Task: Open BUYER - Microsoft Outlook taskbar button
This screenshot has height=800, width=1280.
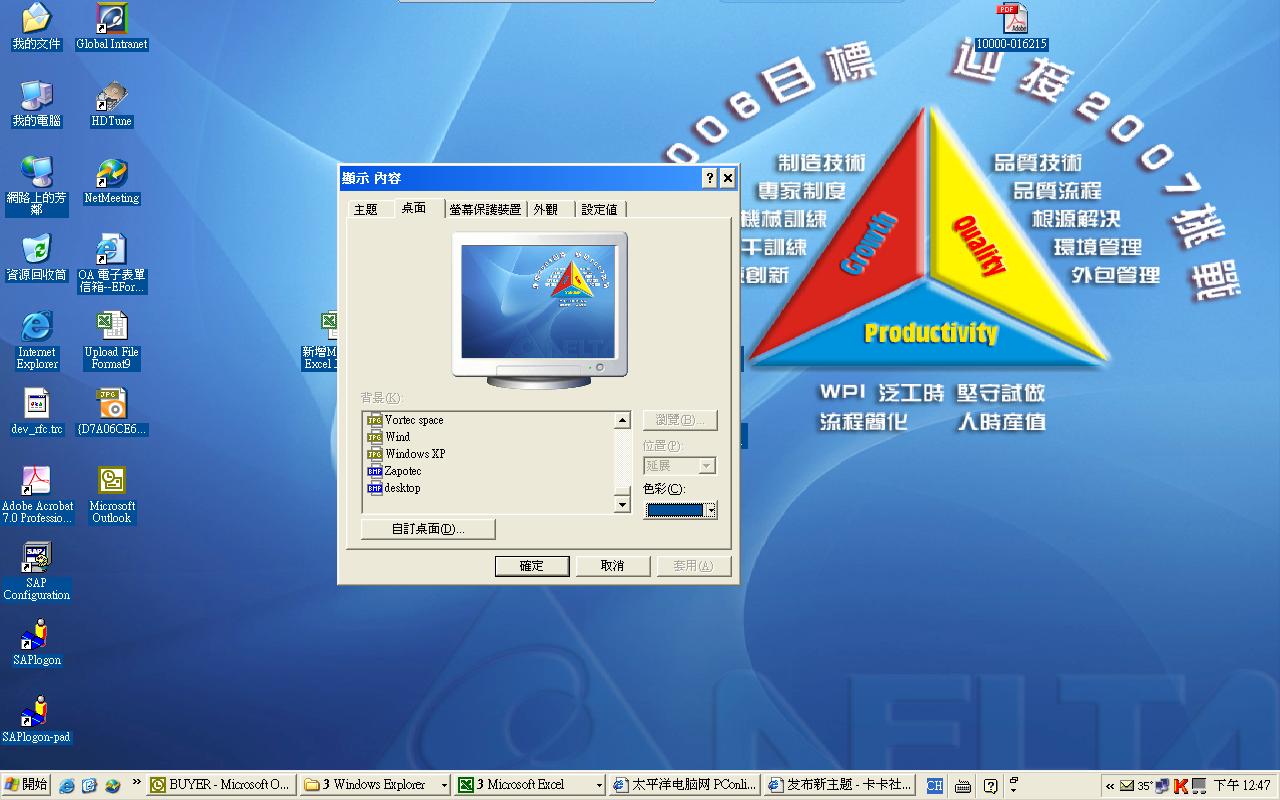Action: tap(220, 785)
